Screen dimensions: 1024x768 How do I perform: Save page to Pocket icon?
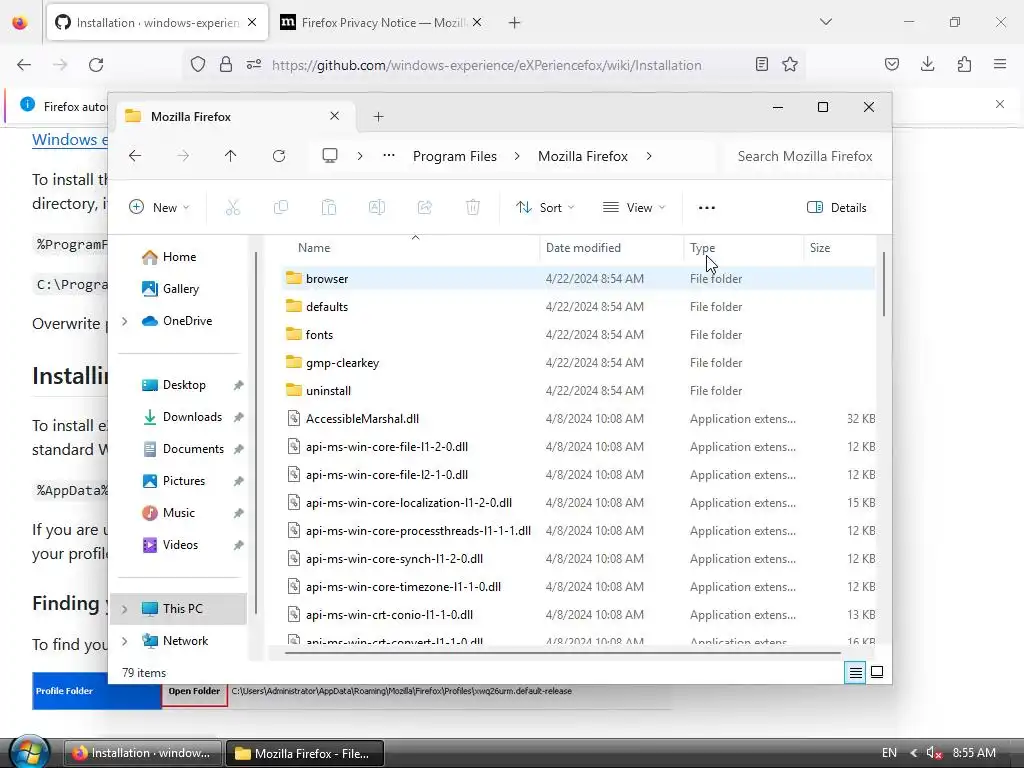click(891, 65)
